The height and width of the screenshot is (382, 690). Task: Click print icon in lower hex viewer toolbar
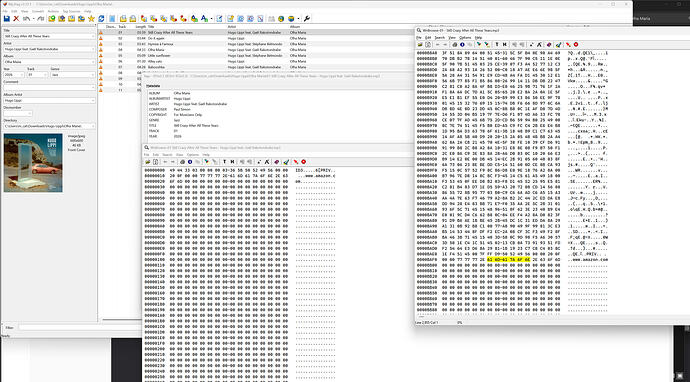tap(183, 162)
